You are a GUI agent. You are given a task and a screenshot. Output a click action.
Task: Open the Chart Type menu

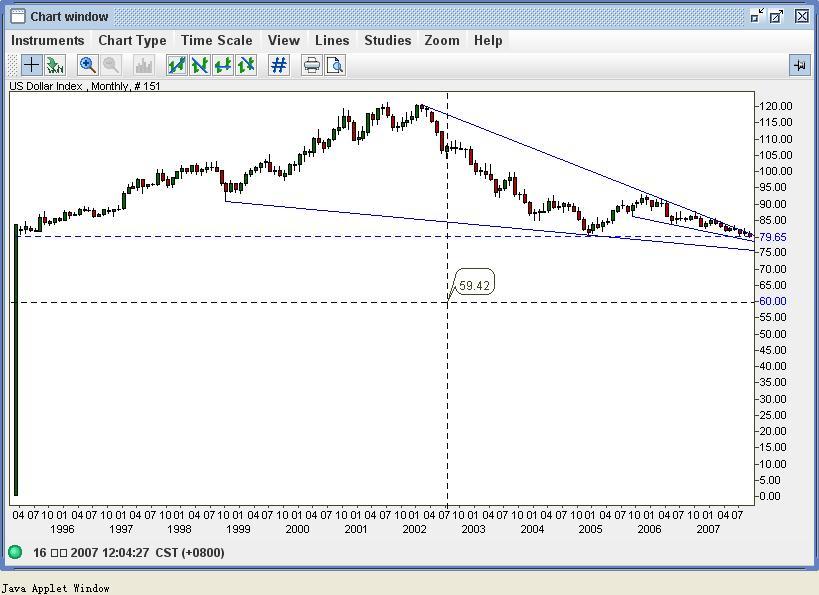tap(132, 40)
